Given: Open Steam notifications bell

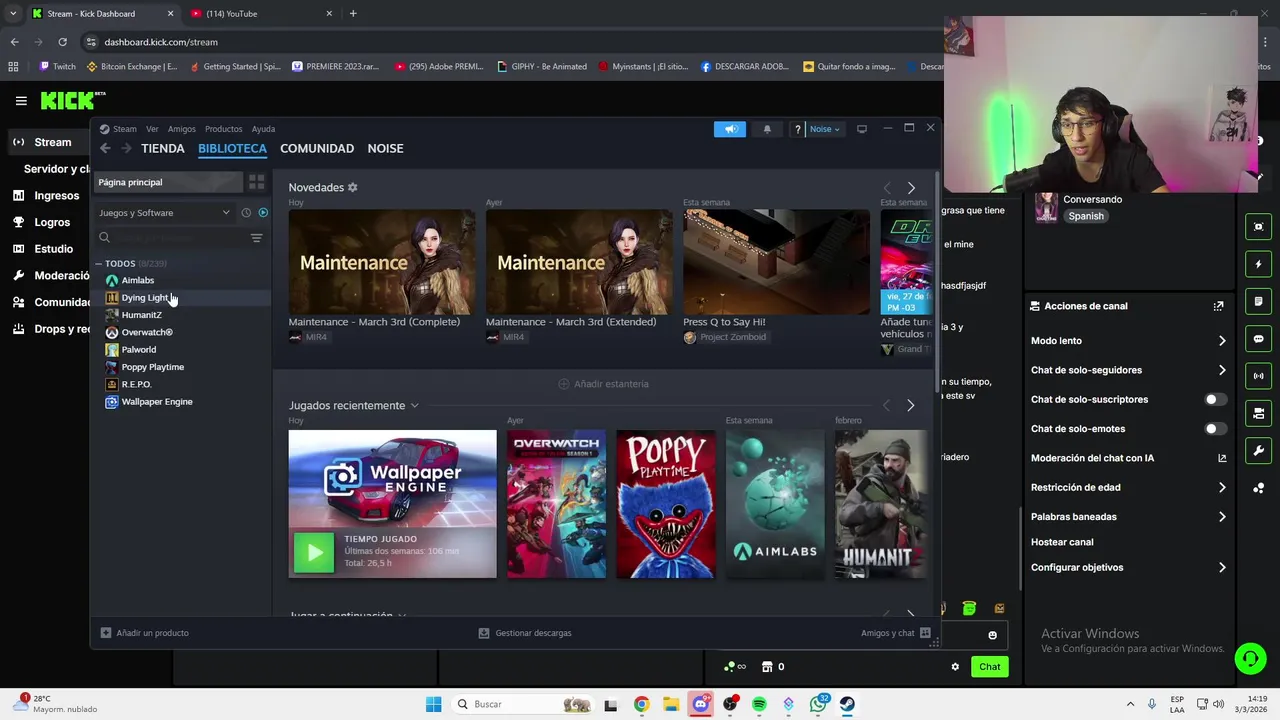Looking at the screenshot, I should 767,129.
